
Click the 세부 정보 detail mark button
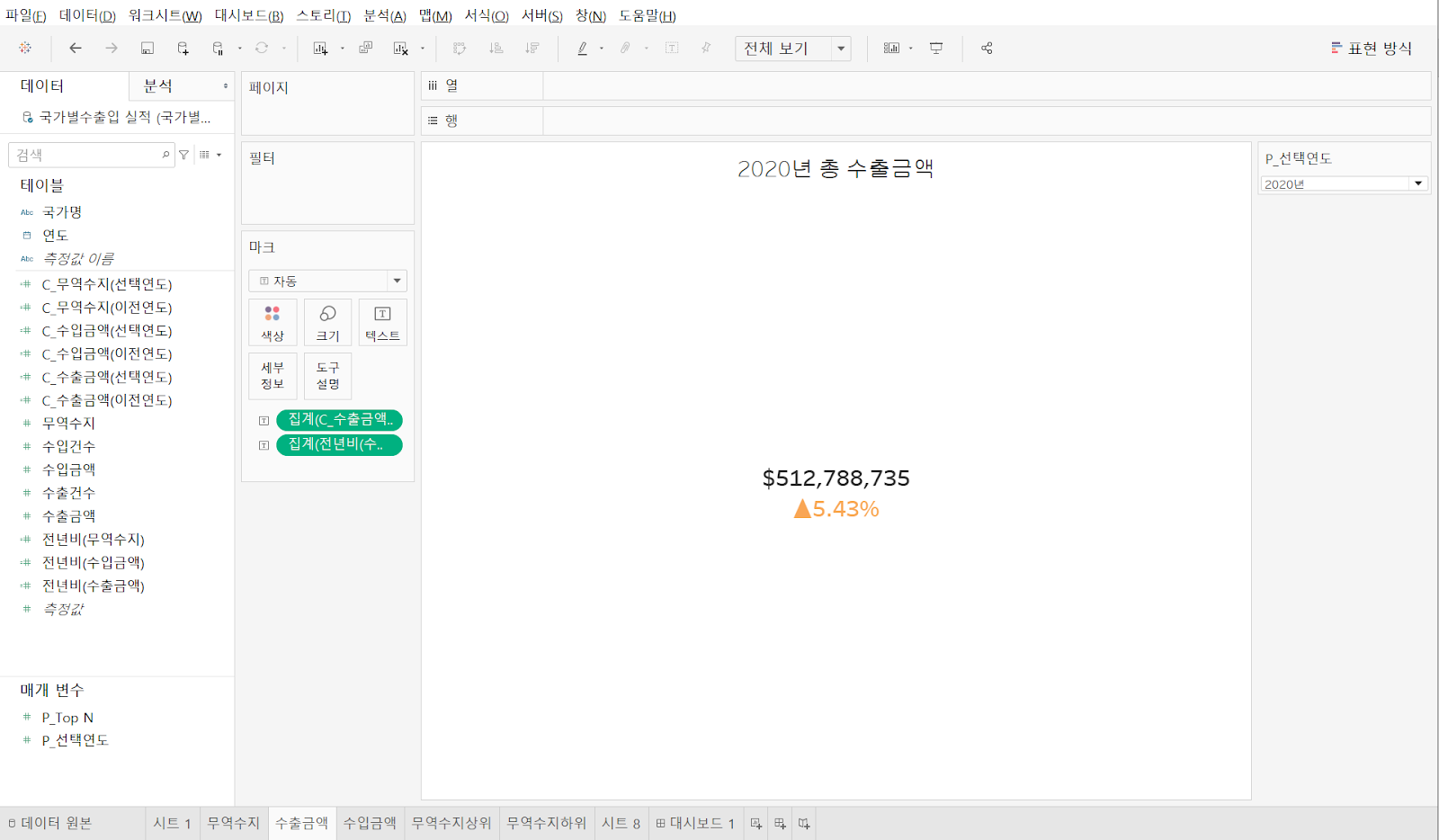273,376
